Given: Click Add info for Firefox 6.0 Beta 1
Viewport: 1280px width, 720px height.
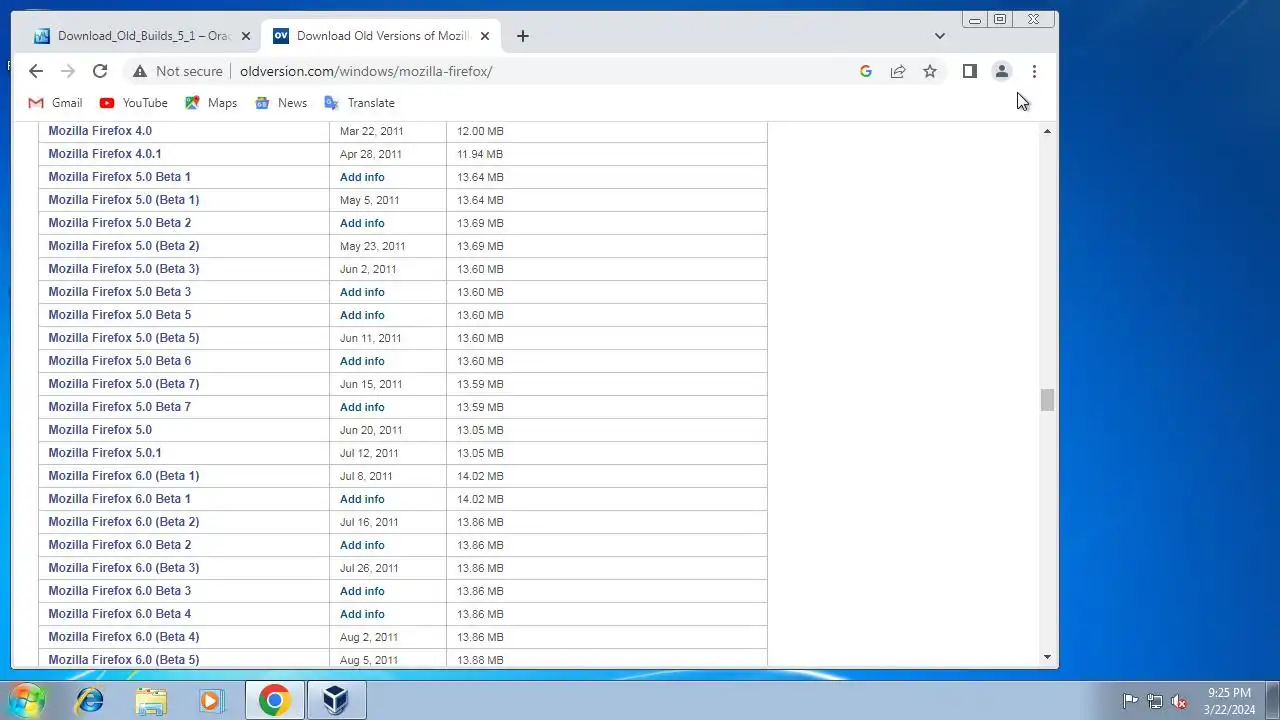Looking at the screenshot, I should pos(362,499).
